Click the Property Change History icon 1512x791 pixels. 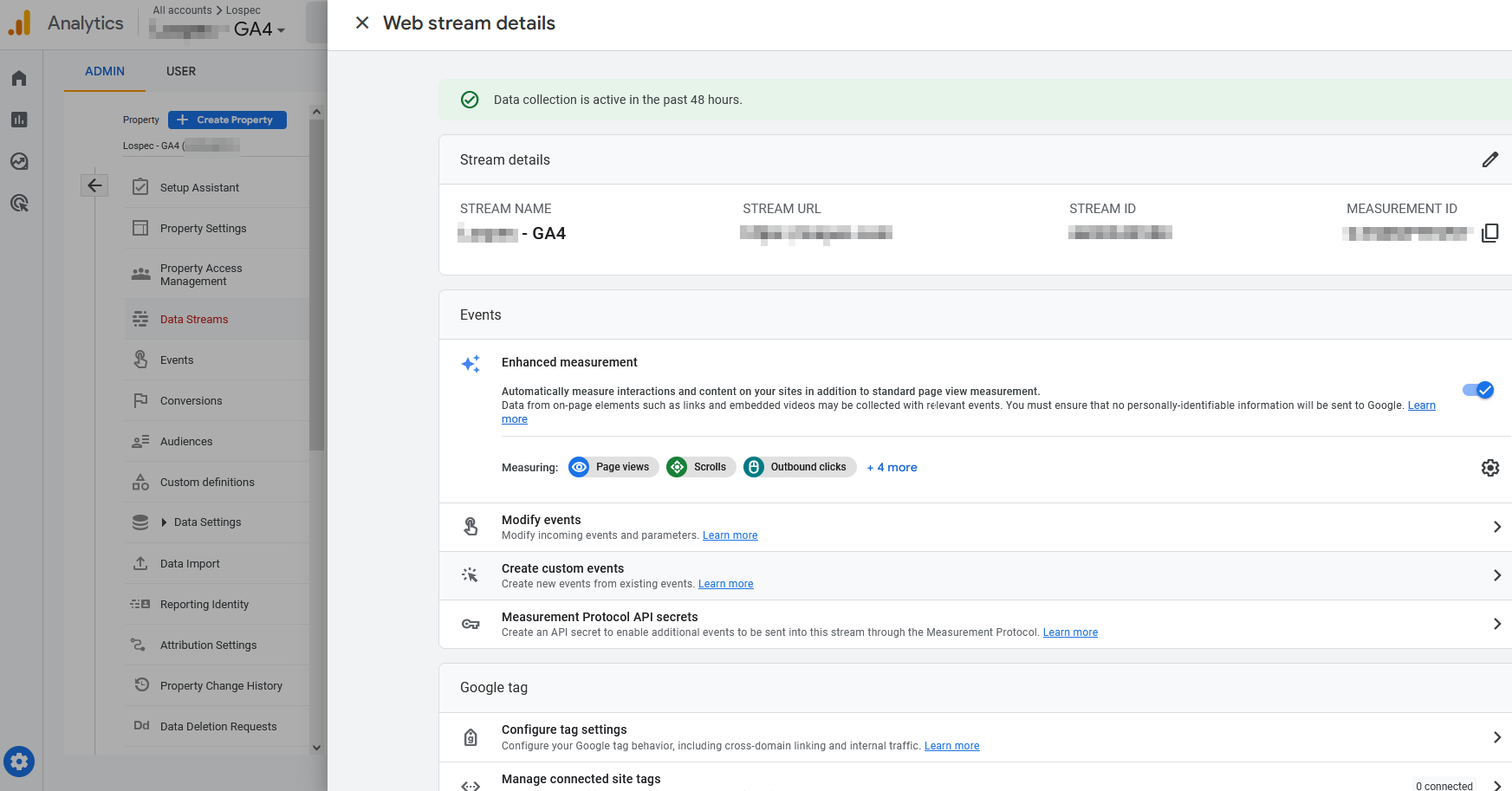(142, 684)
